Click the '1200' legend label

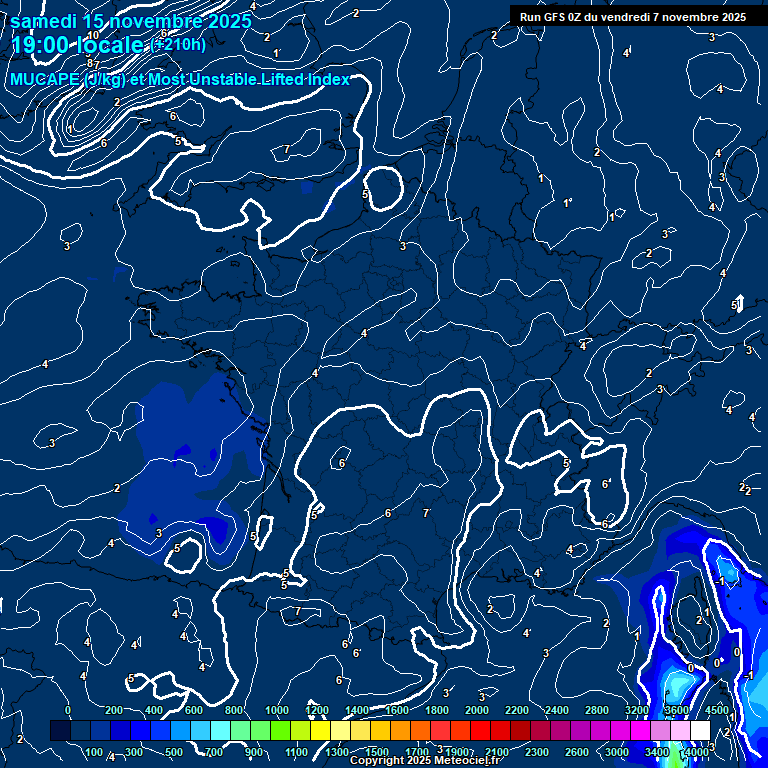[317, 710]
